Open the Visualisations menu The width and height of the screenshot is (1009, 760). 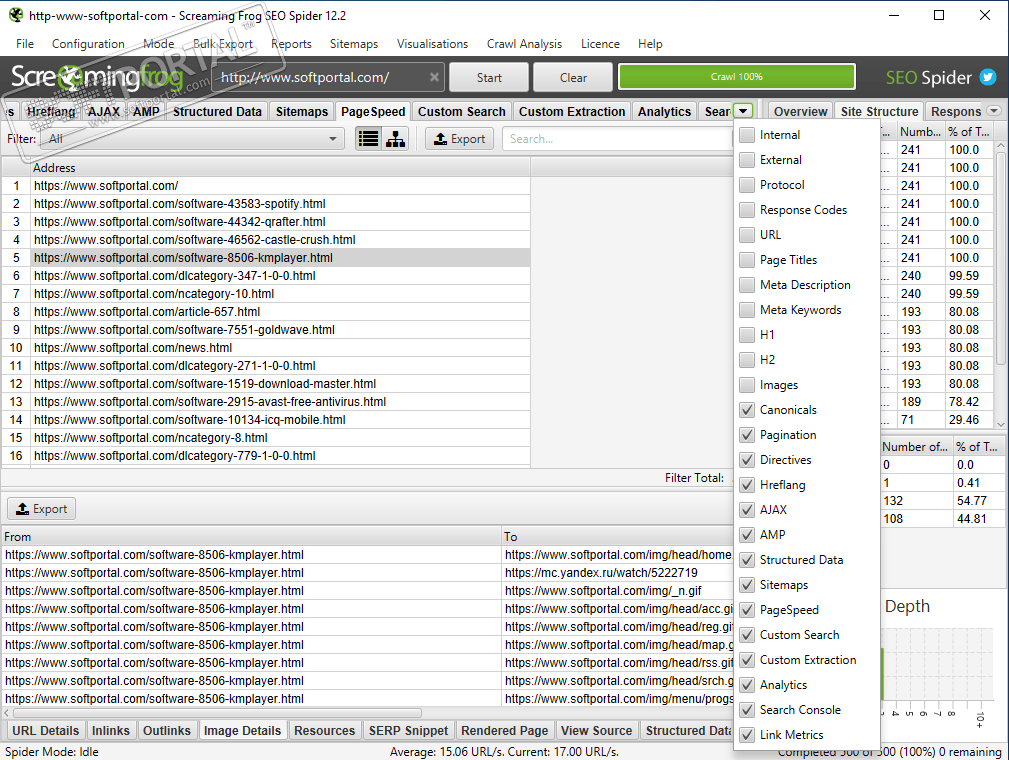tap(432, 44)
